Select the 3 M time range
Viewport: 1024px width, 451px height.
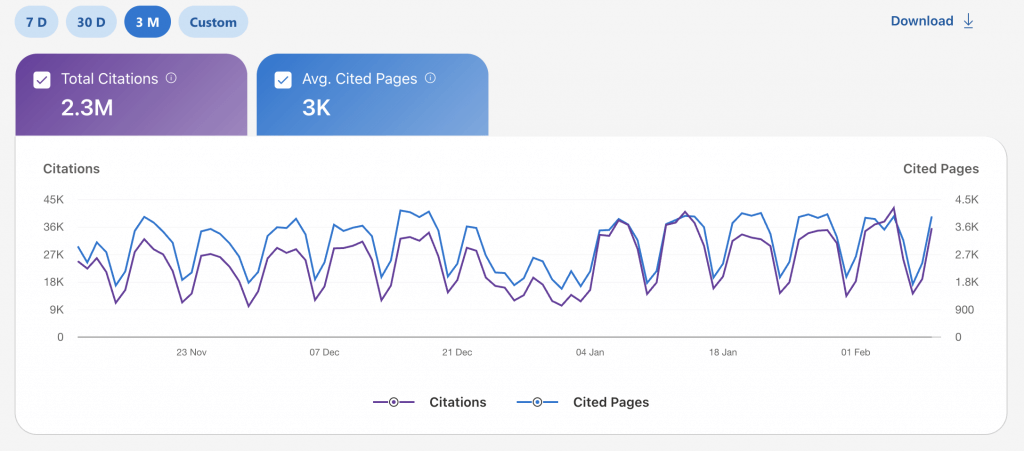147,22
